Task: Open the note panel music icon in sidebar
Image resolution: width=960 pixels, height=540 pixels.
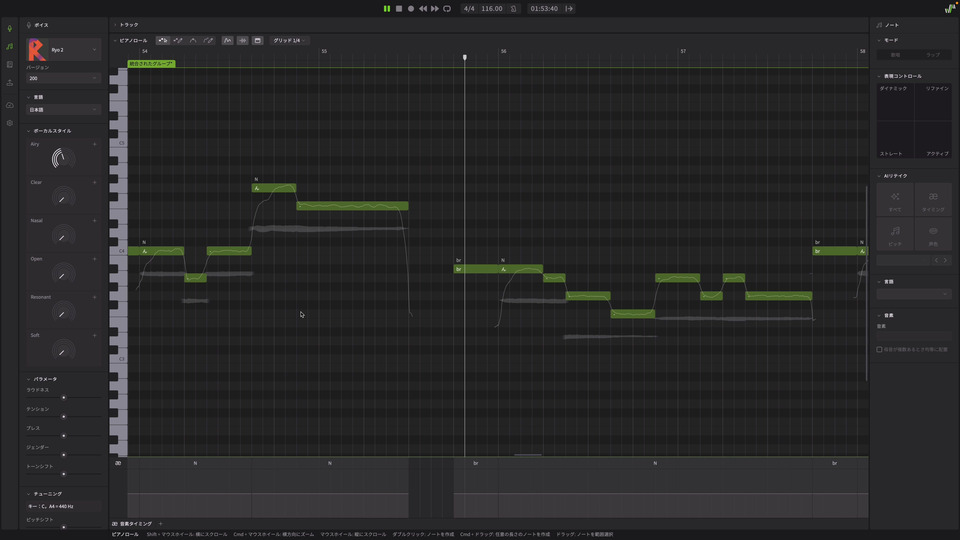Action: (x=9, y=46)
